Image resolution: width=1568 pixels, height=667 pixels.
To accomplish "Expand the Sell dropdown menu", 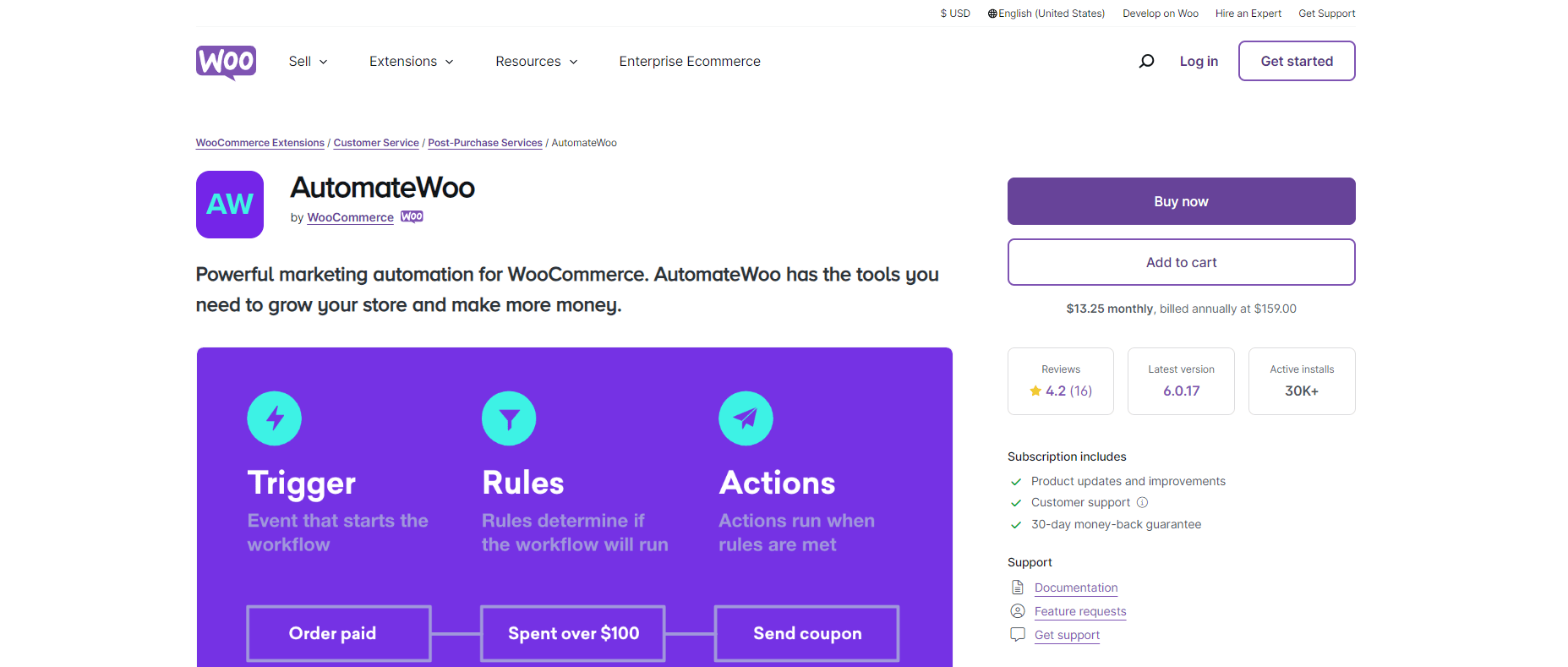I will point(308,61).
